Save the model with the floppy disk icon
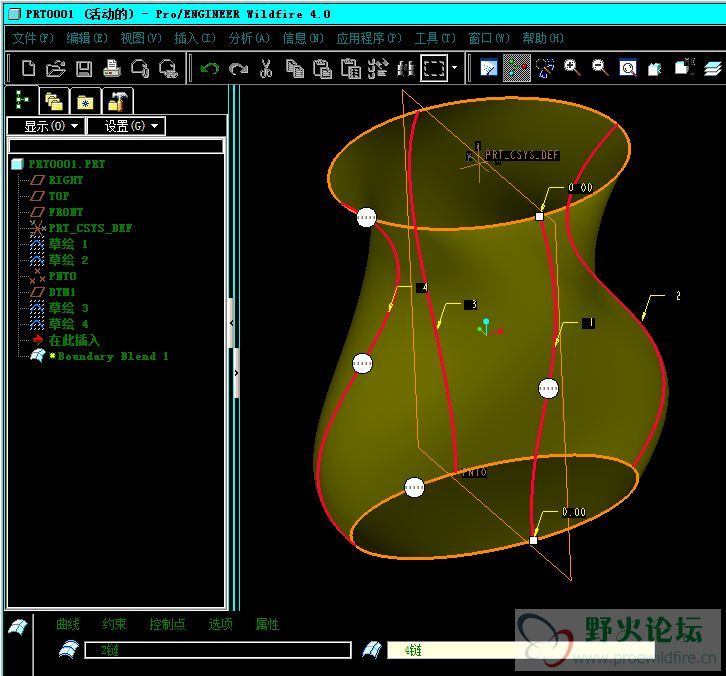 point(84,69)
